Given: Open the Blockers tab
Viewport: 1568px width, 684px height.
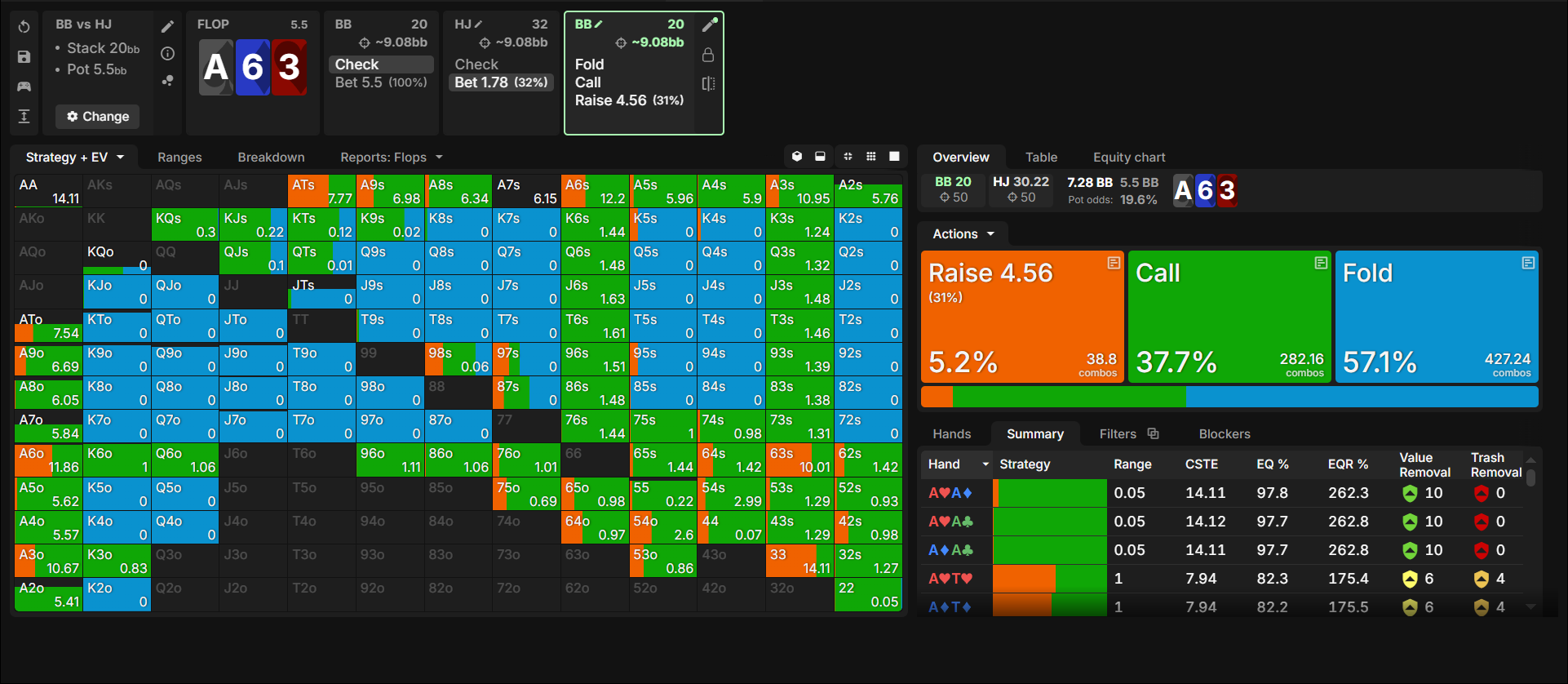Looking at the screenshot, I should (x=1224, y=433).
